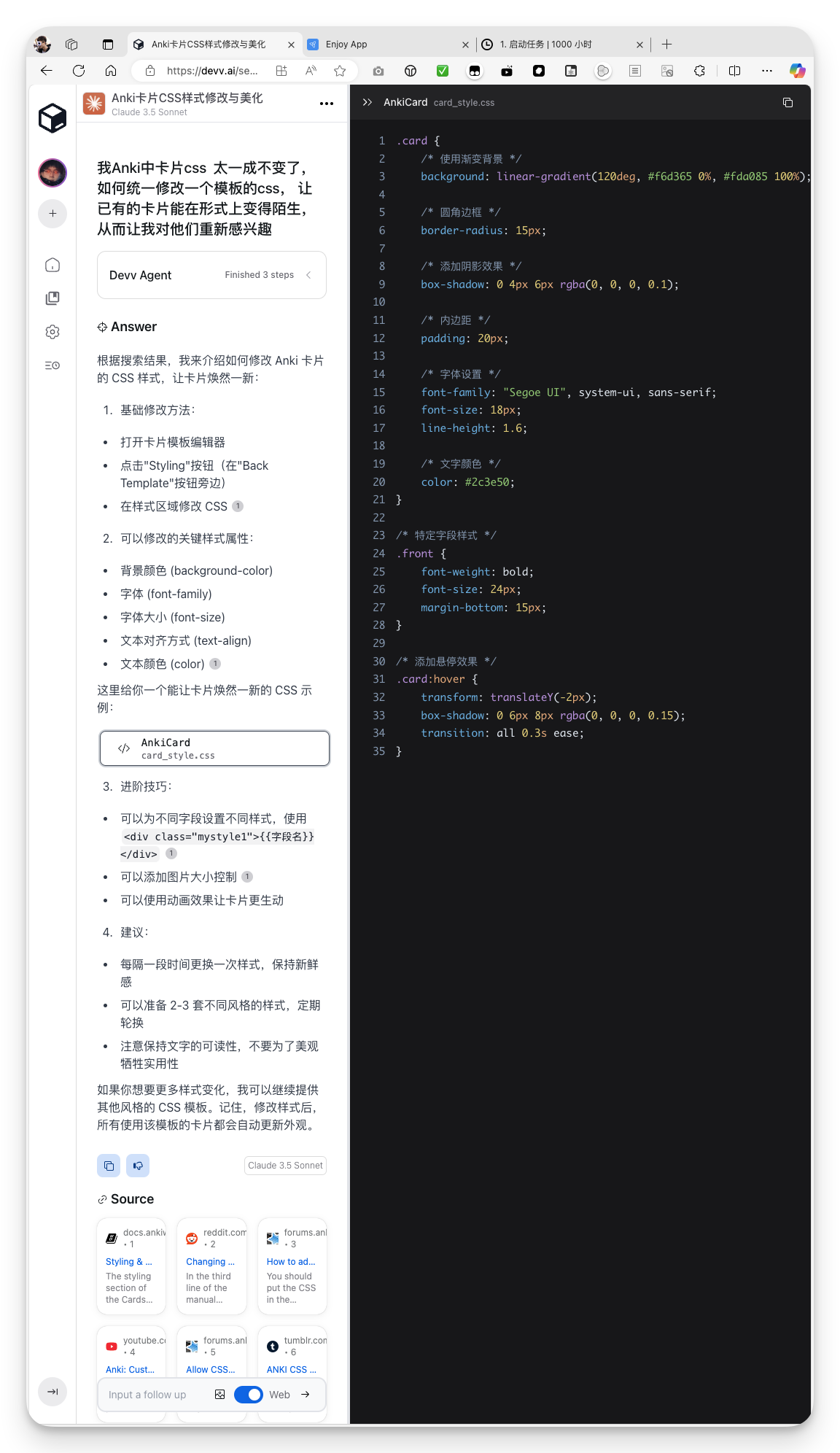Collapse the code panel with the double chevron

367,102
